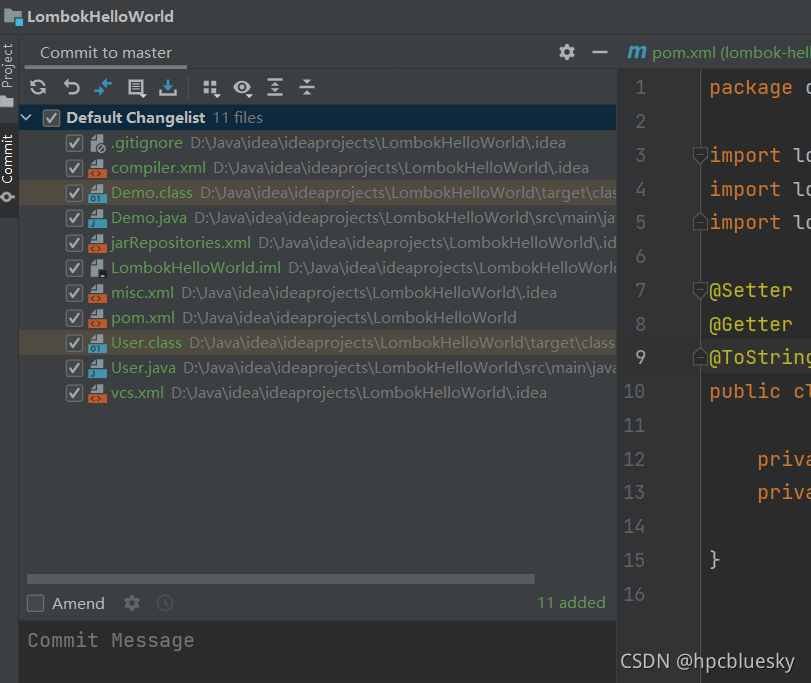Uncheck the jarRepositories.xml checkbox
The width and height of the screenshot is (811, 683).
tap(74, 243)
